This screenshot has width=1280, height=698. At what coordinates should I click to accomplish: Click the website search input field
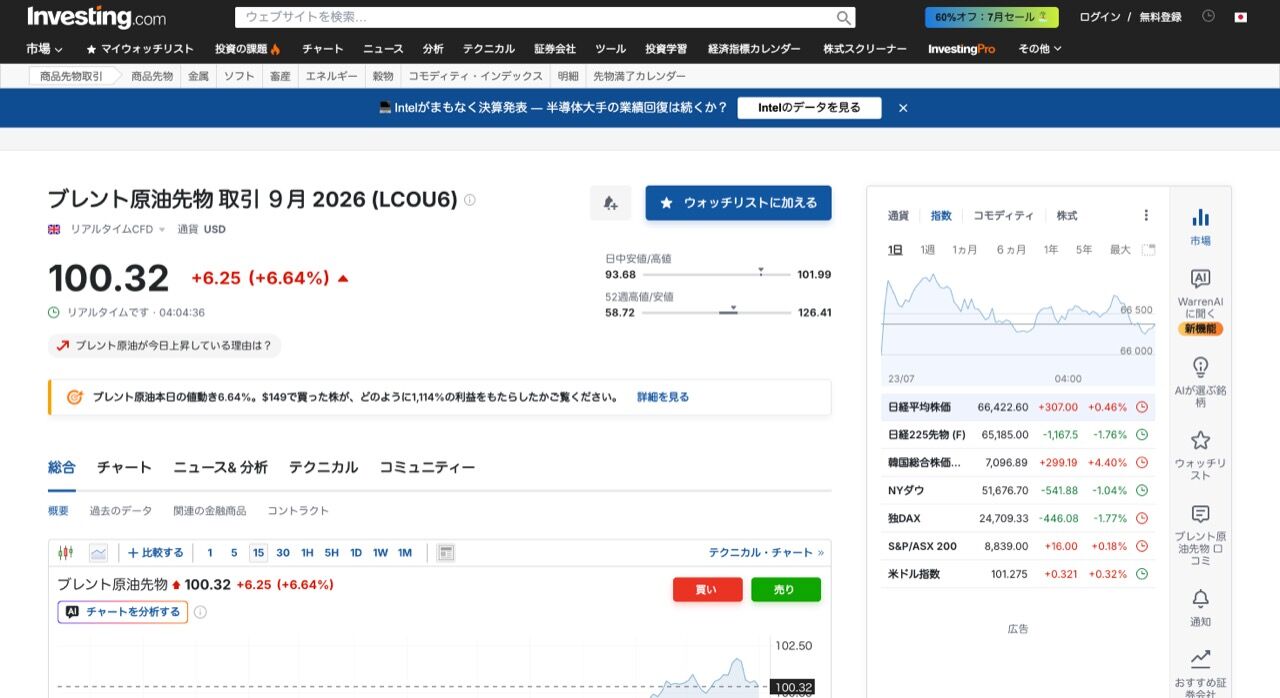click(x=535, y=17)
